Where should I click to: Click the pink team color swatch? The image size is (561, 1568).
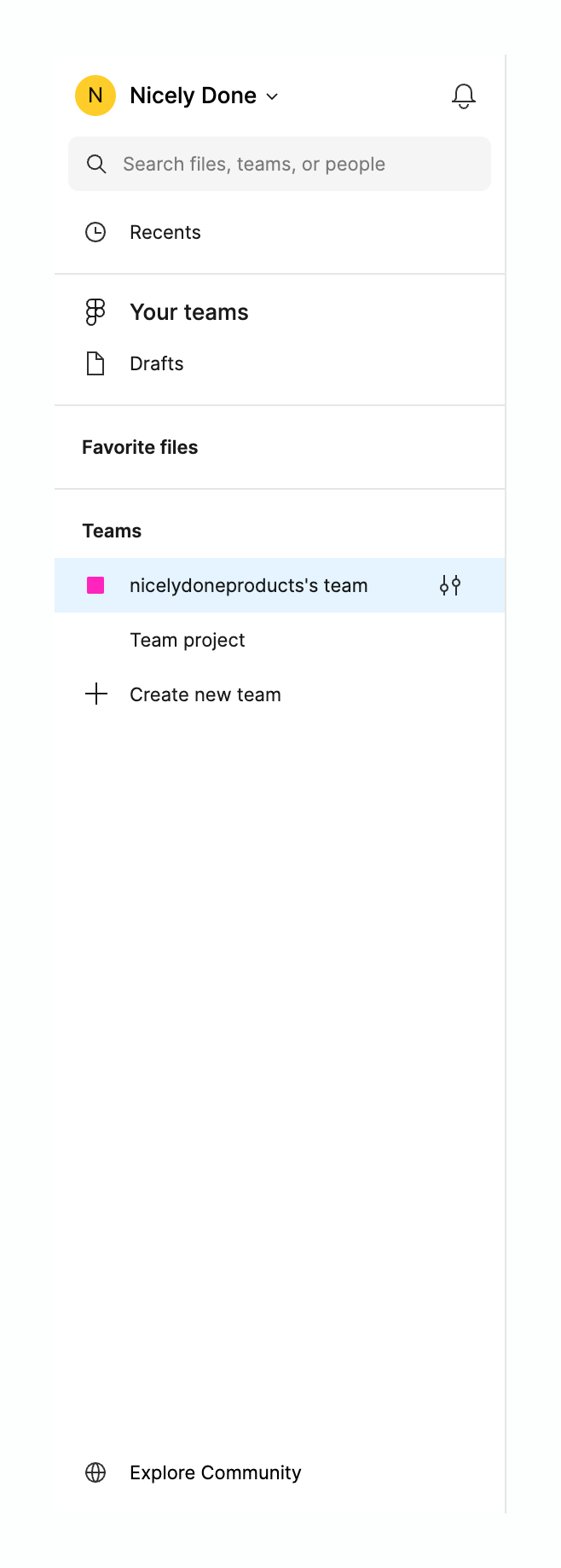pos(95,585)
